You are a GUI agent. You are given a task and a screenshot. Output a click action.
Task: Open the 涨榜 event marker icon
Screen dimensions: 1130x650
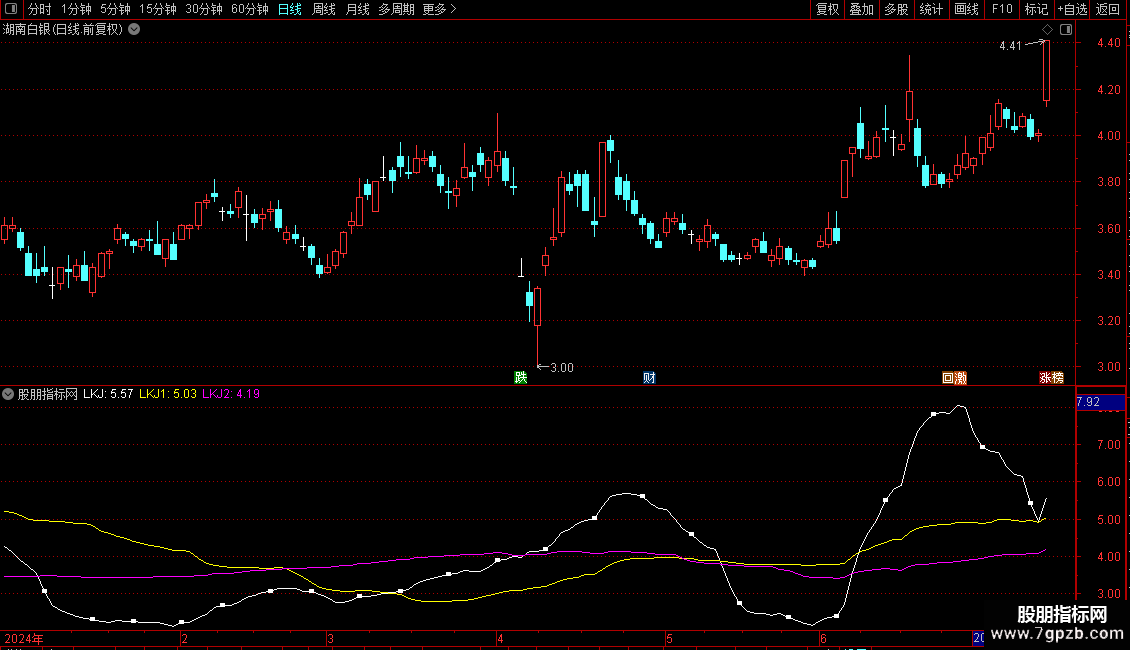[x=1052, y=378]
